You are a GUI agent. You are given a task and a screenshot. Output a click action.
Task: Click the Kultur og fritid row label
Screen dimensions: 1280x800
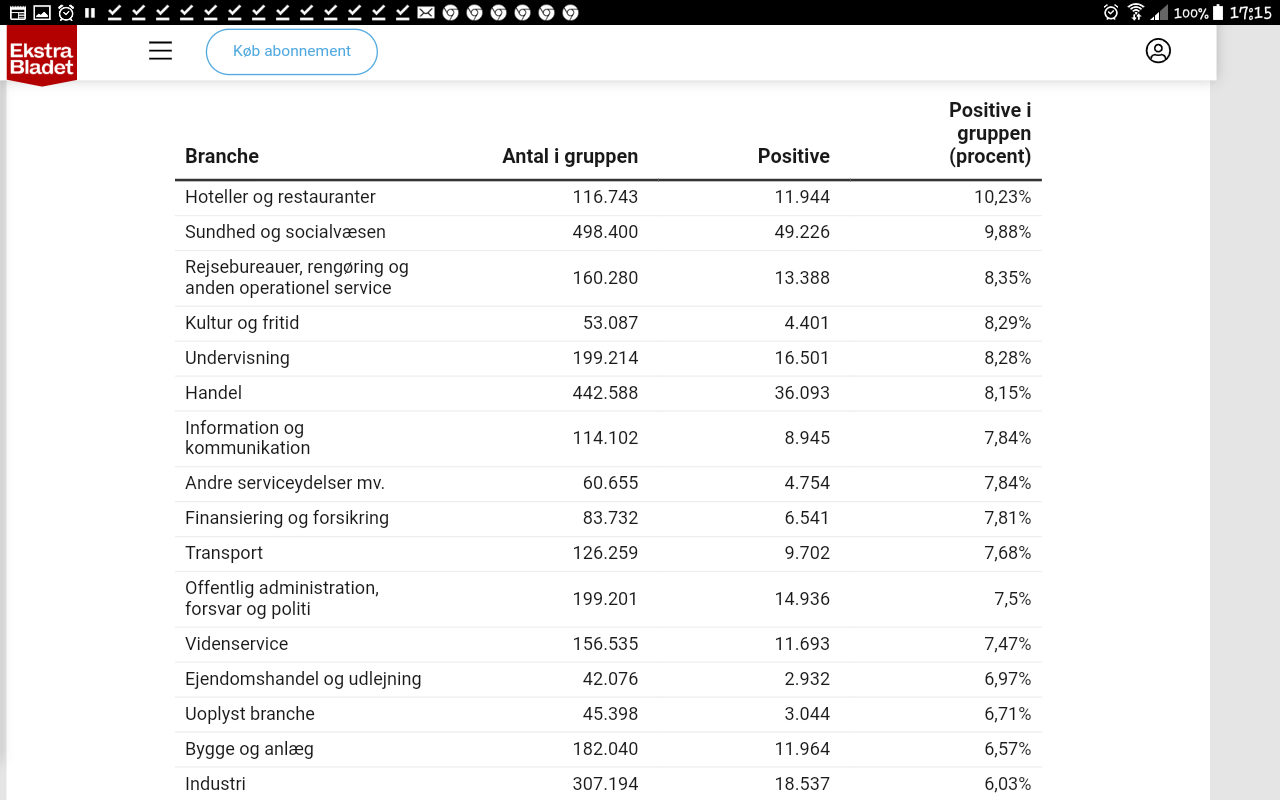point(242,323)
